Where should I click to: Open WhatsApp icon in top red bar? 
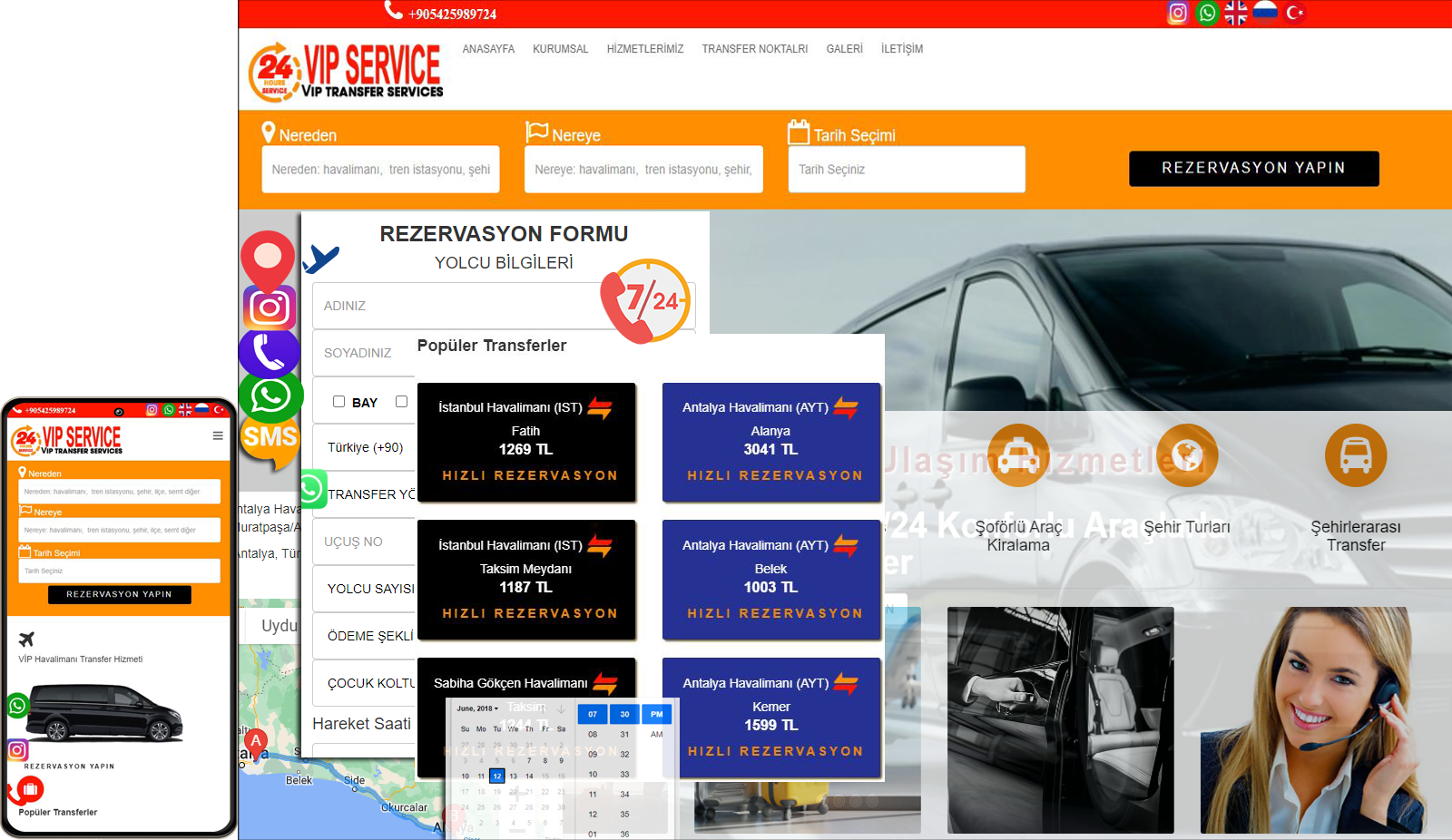[x=1207, y=13]
